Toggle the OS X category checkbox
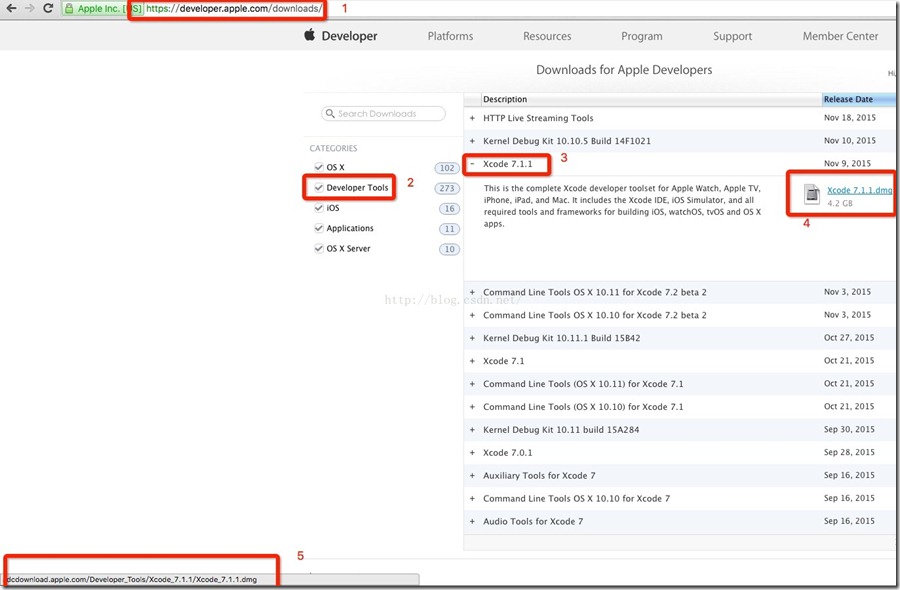Image resolution: width=900 pixels, height=590 pixels. click(319, 167)
